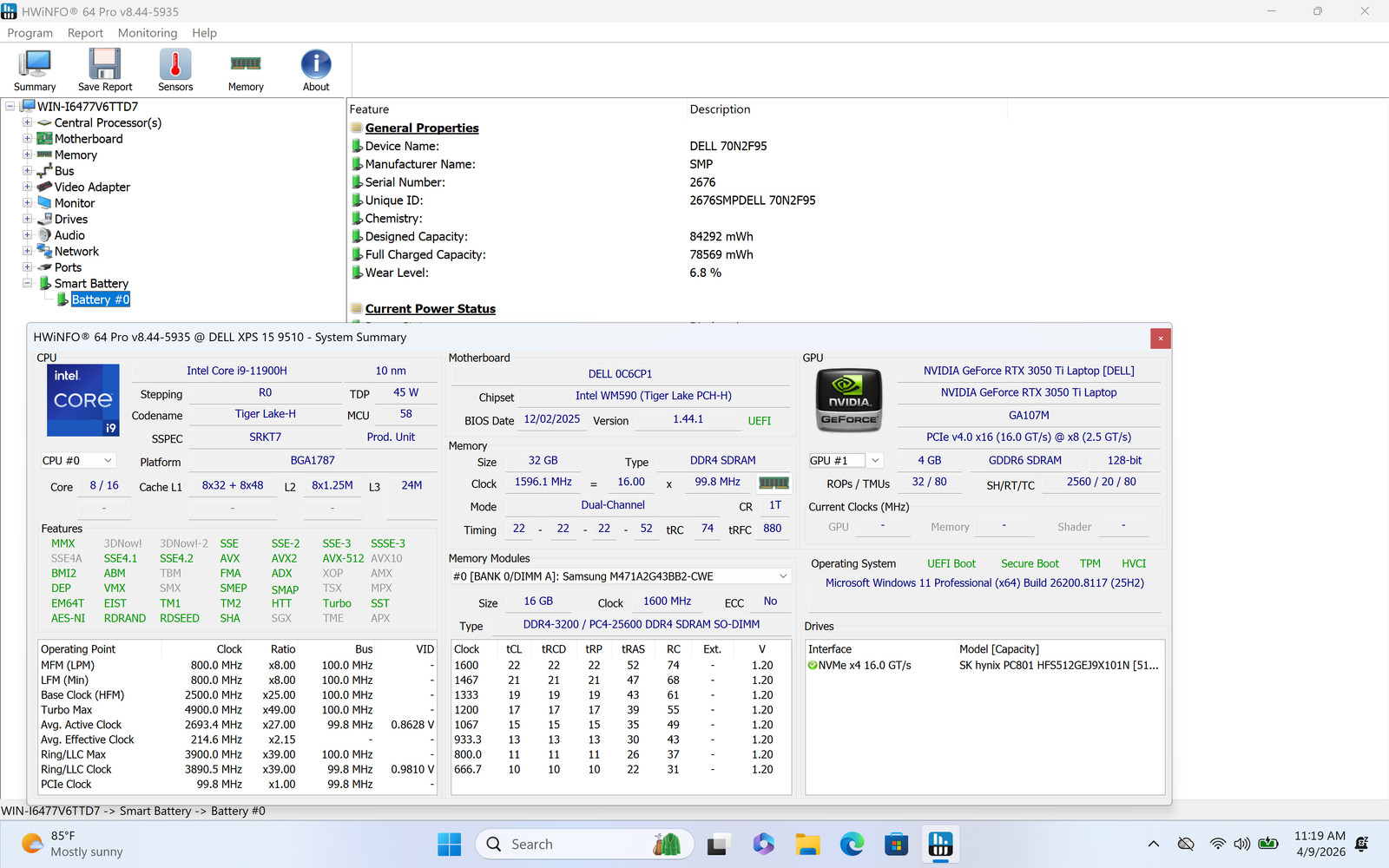Select Ports in the device tree
This screenshot has height=868, width=1389.
pyautogui.click(x=68, y=267)
